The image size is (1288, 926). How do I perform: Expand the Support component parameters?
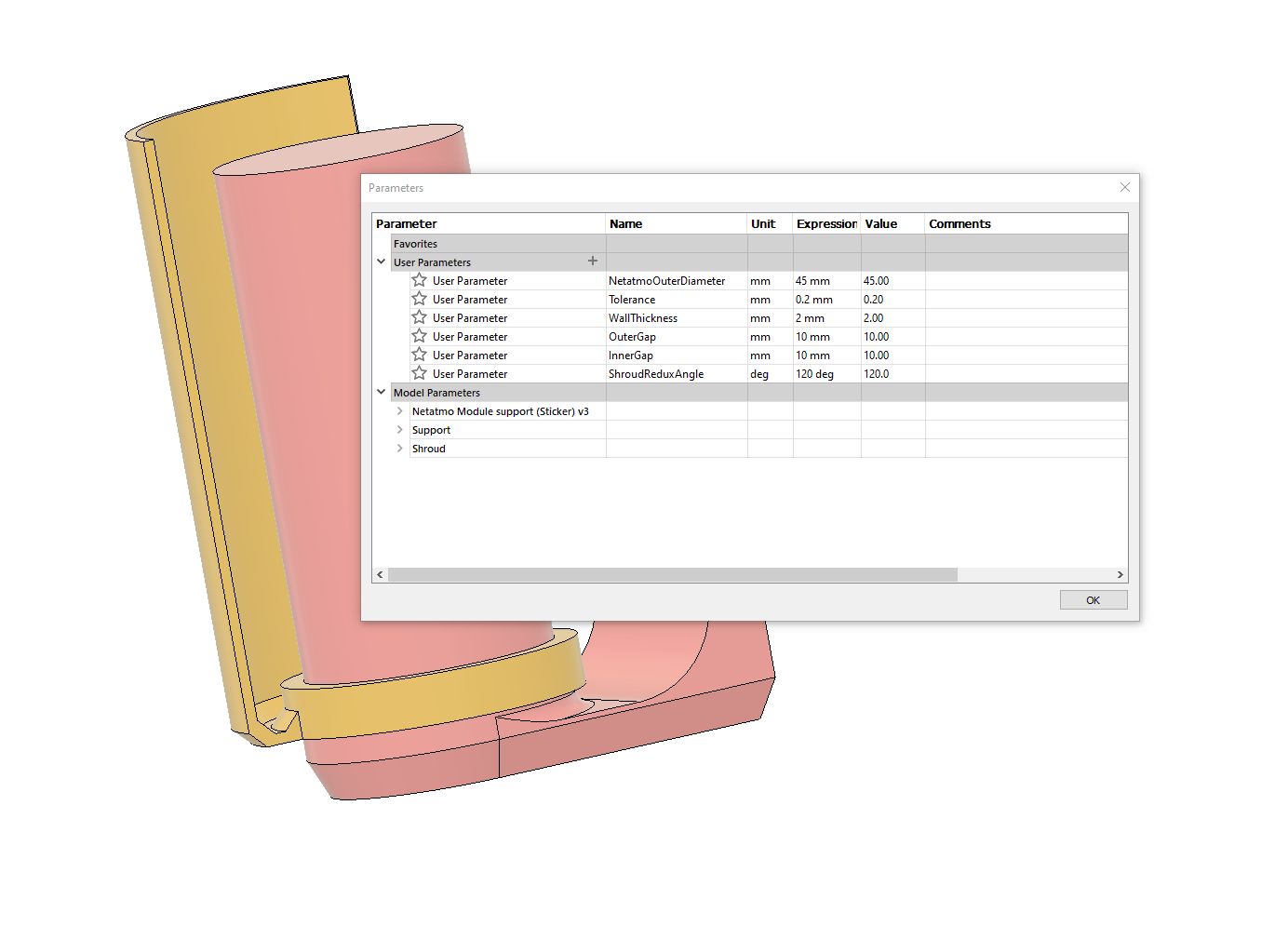tap(400, 429)
